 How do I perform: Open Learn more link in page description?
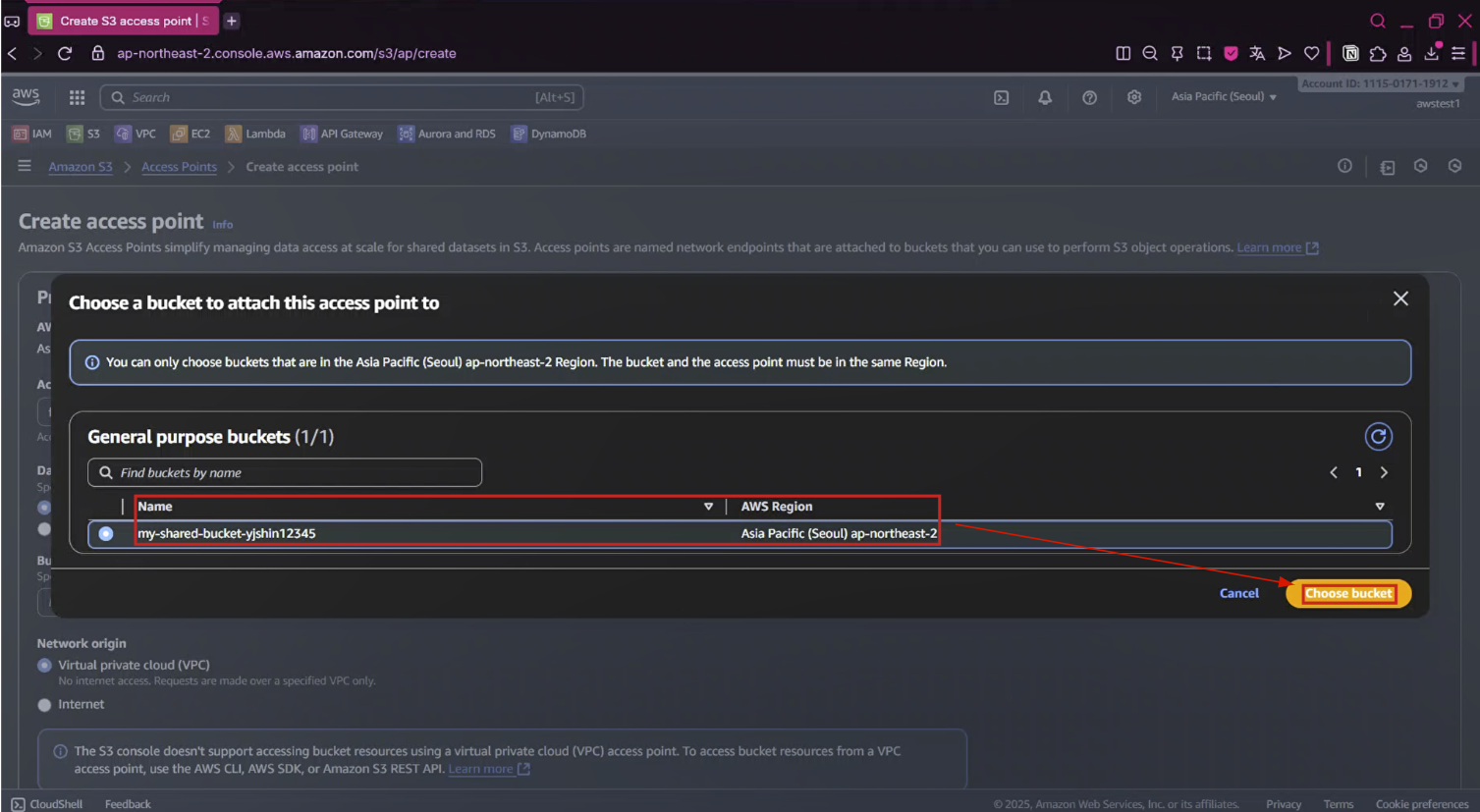point(1277,247)
